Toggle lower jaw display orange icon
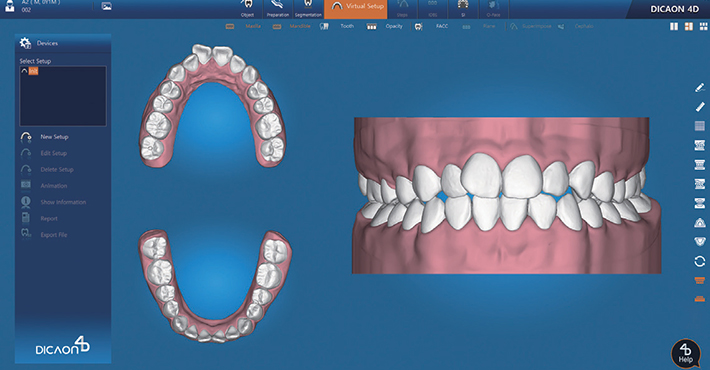The height and width of the screenshot is (370, 710). click(700, 298)
